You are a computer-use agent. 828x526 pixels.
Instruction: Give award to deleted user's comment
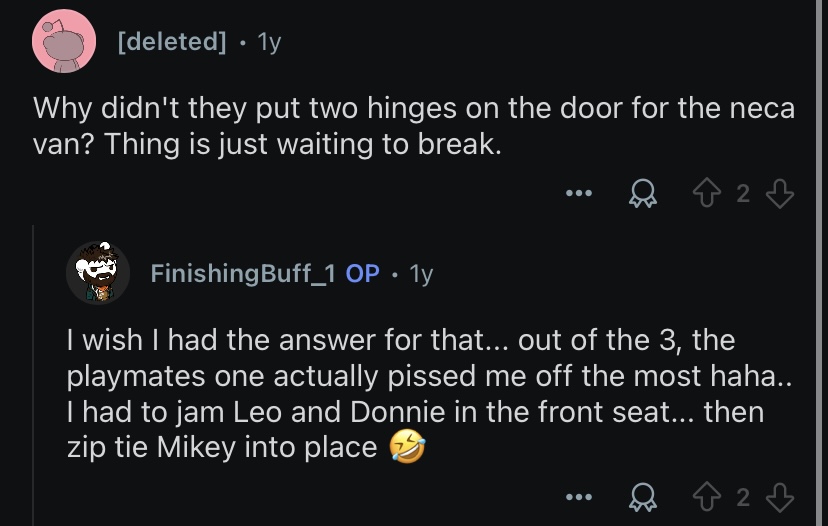point(643,193)
